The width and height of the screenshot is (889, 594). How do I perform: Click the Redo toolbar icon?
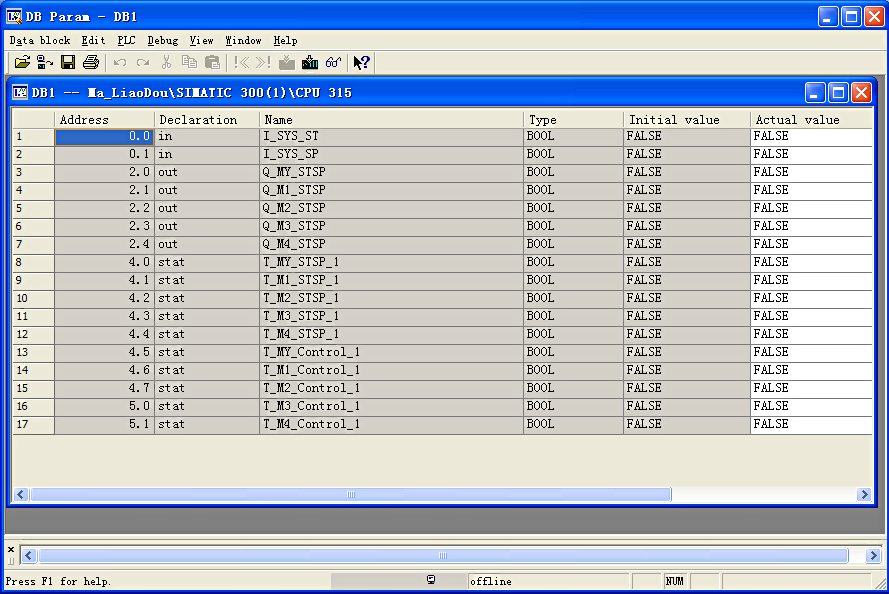pyautogui.click(x=143, y=62)
